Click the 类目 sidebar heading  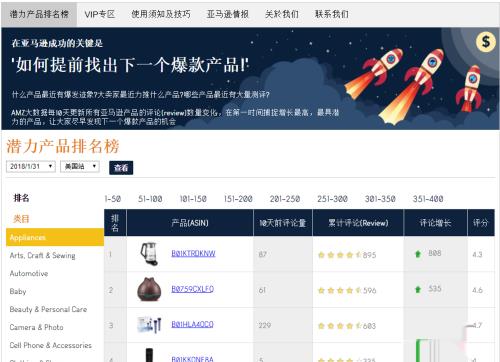(x=21, y=219)
